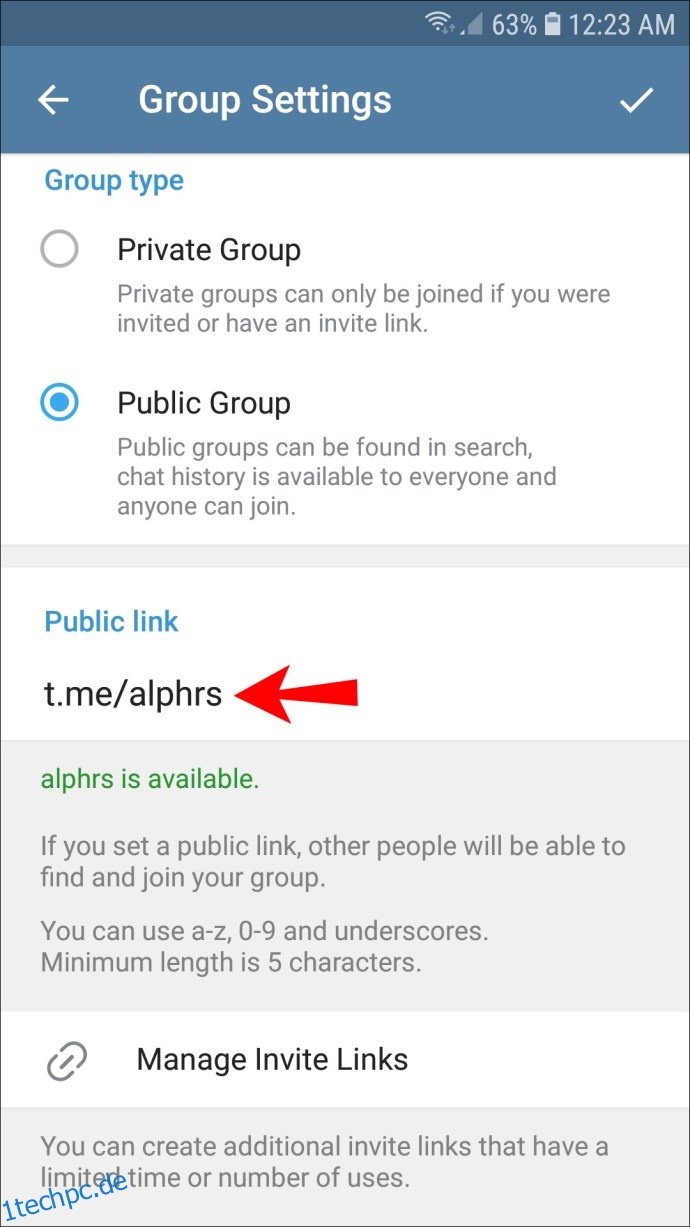This screenshot has height=1227, width=690.
Task: Confirm settings with the checkmark icon
Action: 636,100
